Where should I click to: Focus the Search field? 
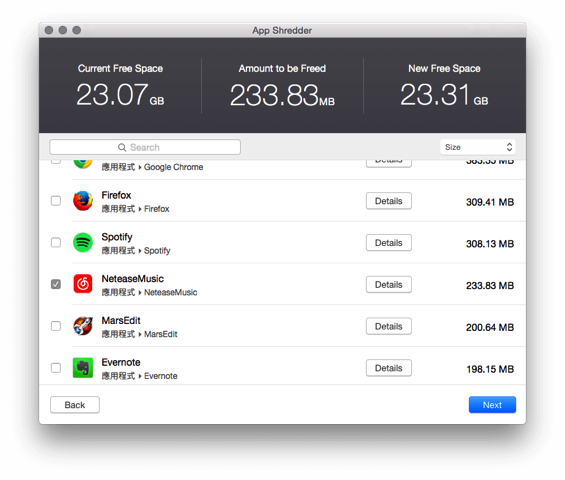click(x=145, y=147)
